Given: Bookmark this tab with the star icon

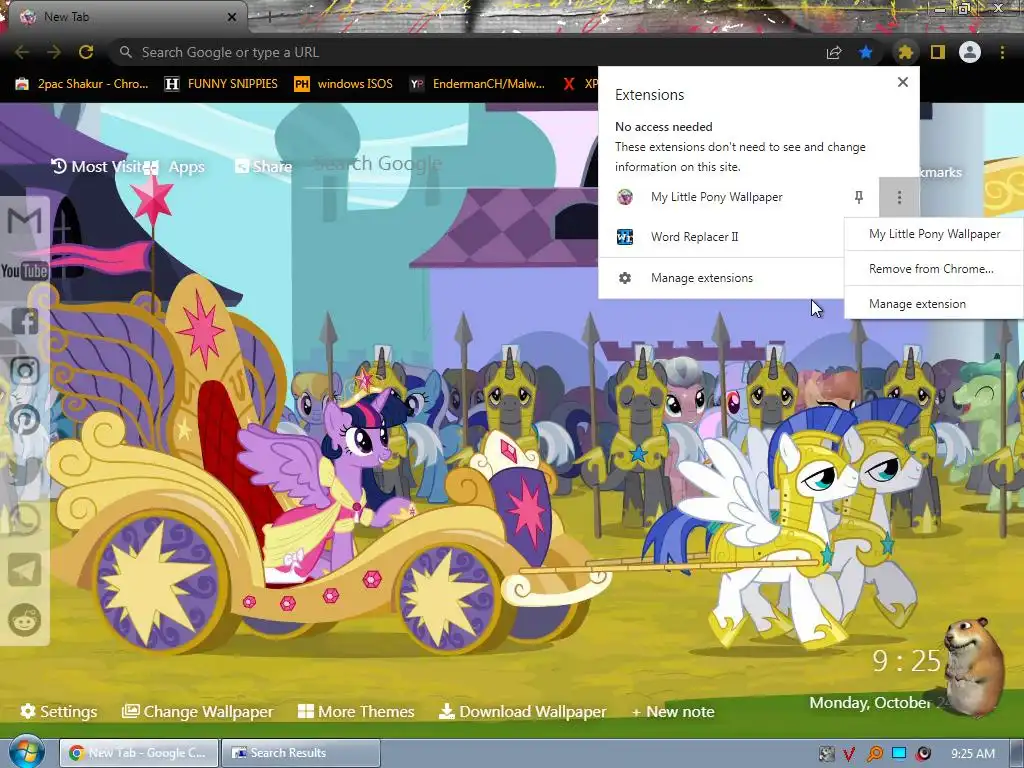Looking at the screenshot, I should [x=866, y=52].
